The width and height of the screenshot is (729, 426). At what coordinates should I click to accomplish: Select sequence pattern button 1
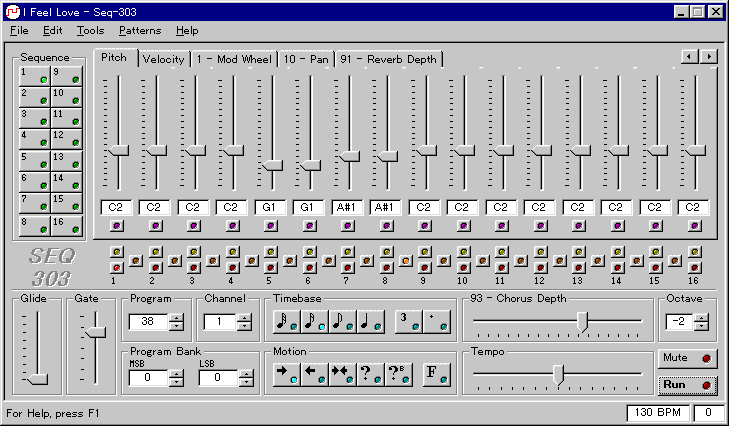(x=34, y=76)
